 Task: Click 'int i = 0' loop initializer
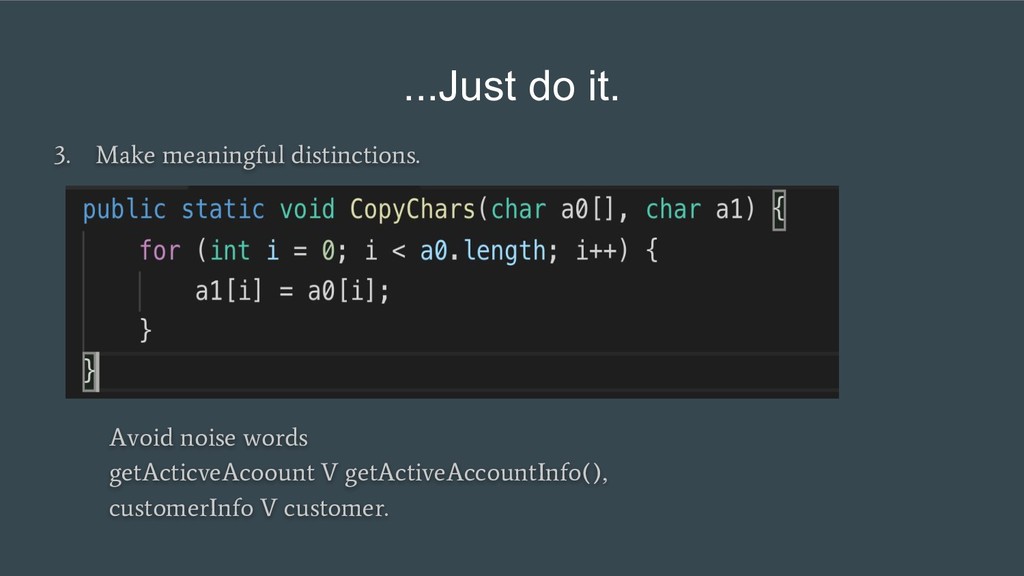273,251
